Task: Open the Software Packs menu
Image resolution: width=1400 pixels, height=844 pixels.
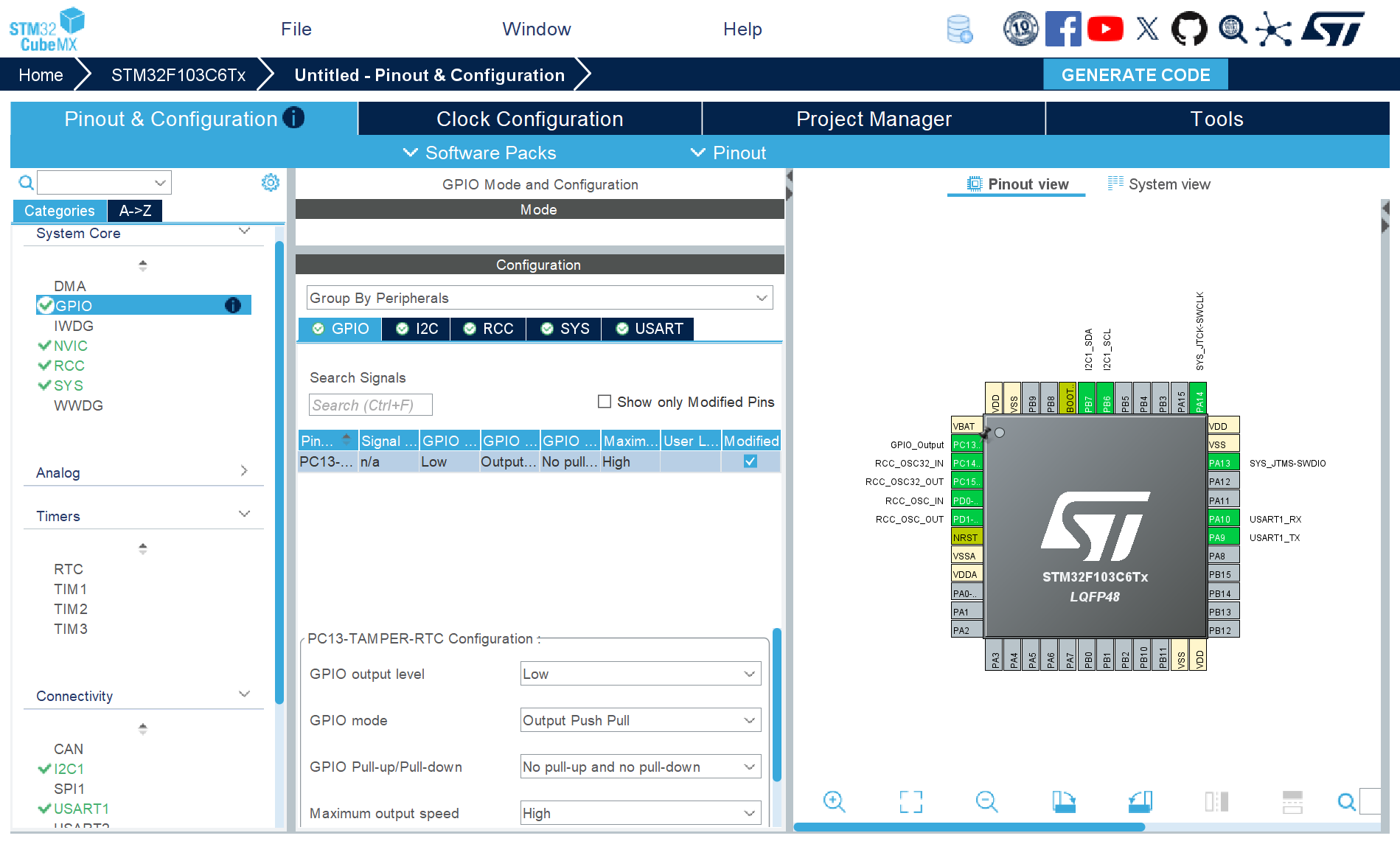Action: click(x=480, y=153)
